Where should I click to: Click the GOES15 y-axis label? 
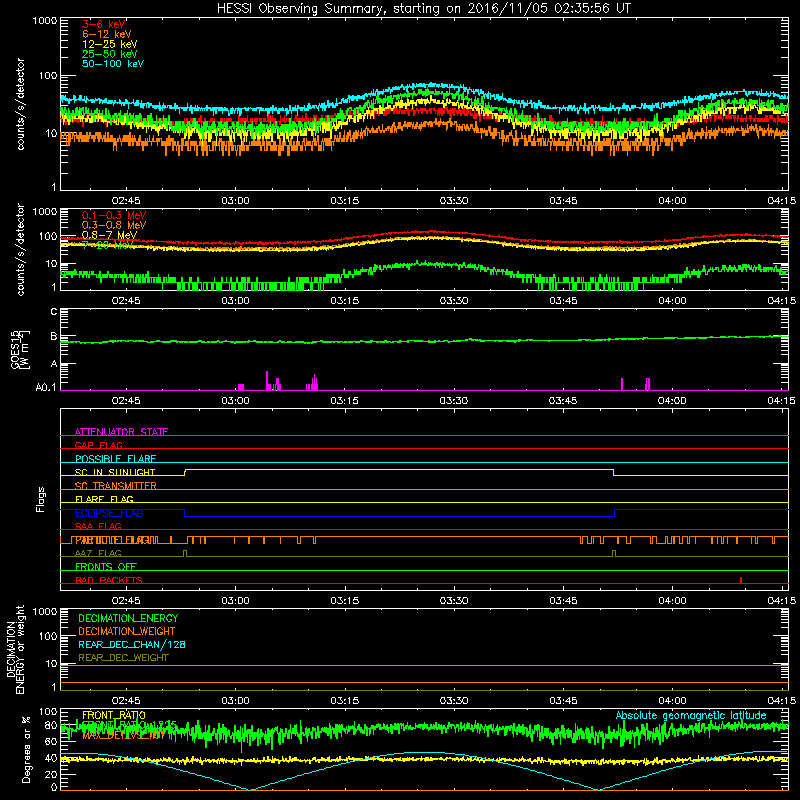(x=20, y=349)
